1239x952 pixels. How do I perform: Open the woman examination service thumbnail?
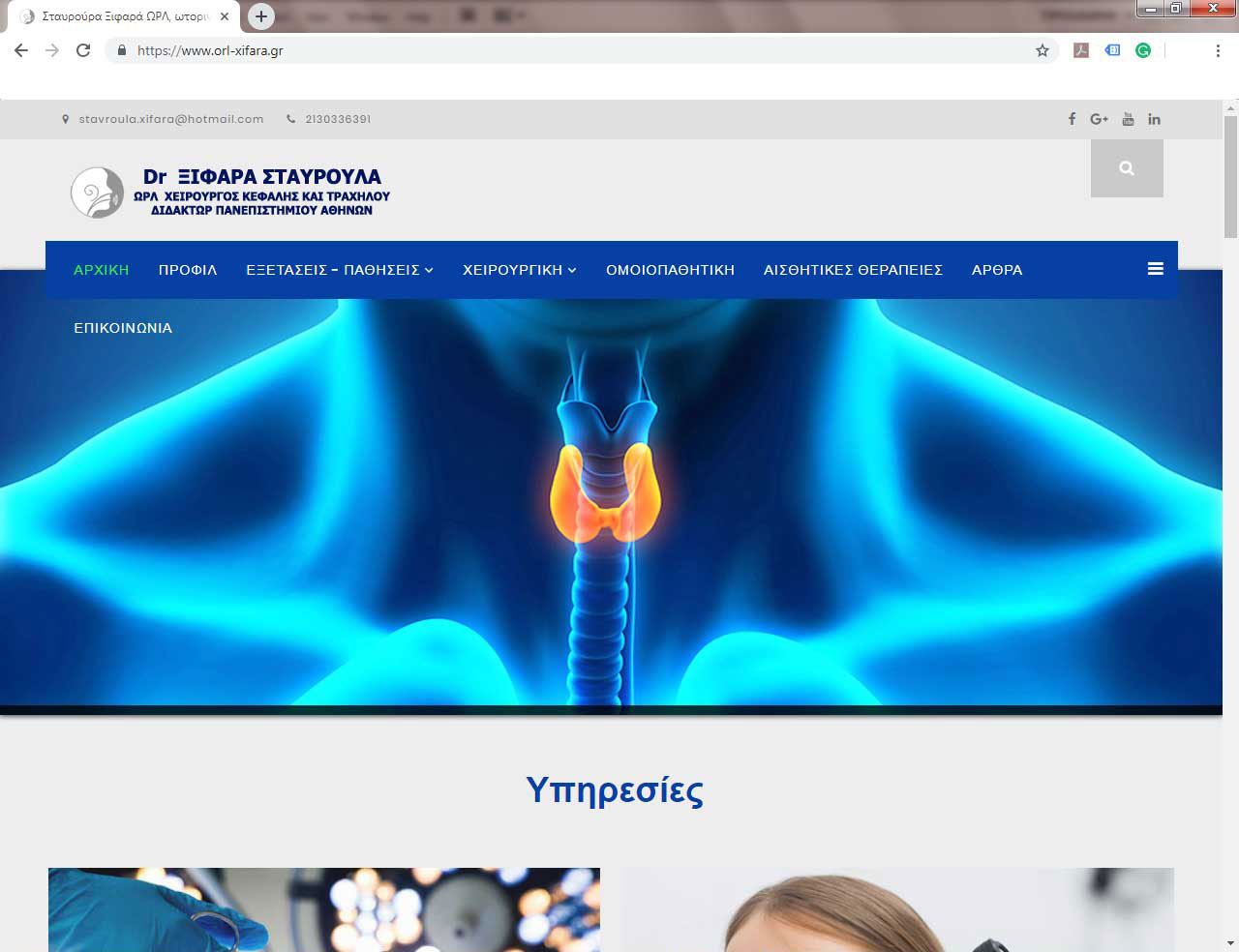coord(897,909)
